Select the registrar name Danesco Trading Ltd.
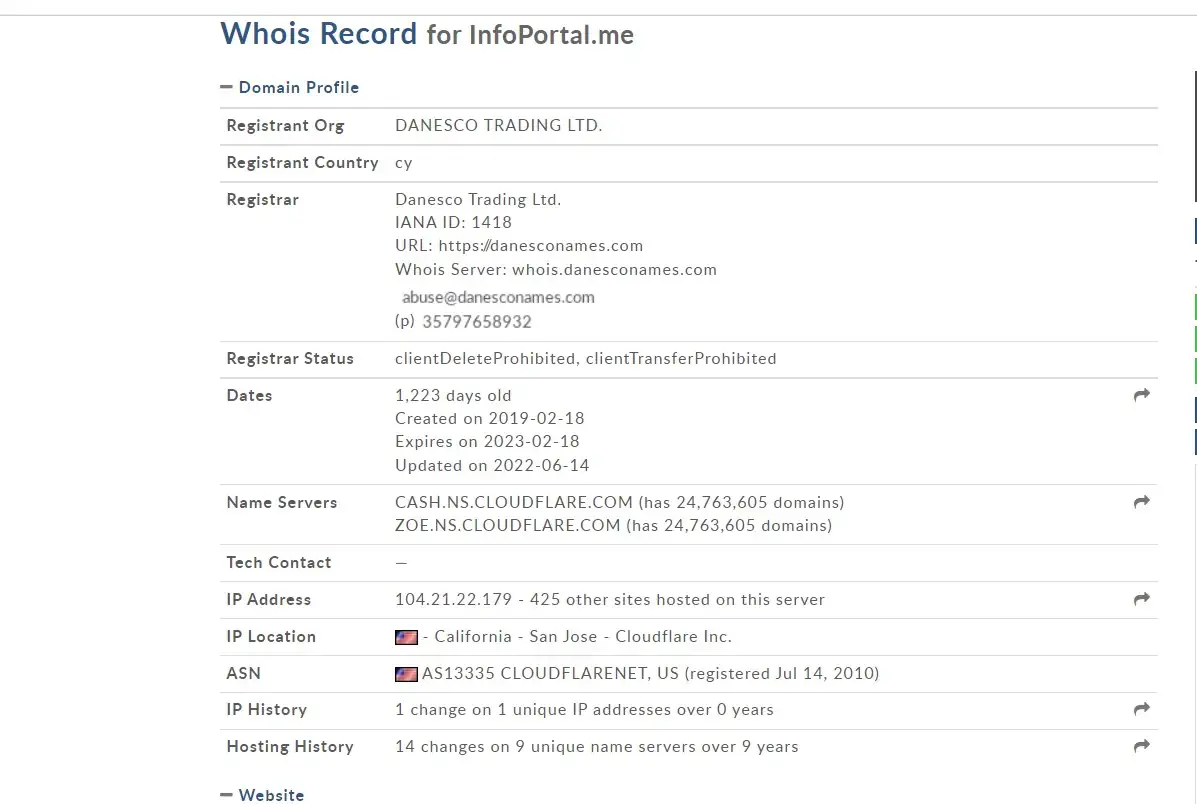Viewport: 1197px width, 804px height. tap(478, 199)
